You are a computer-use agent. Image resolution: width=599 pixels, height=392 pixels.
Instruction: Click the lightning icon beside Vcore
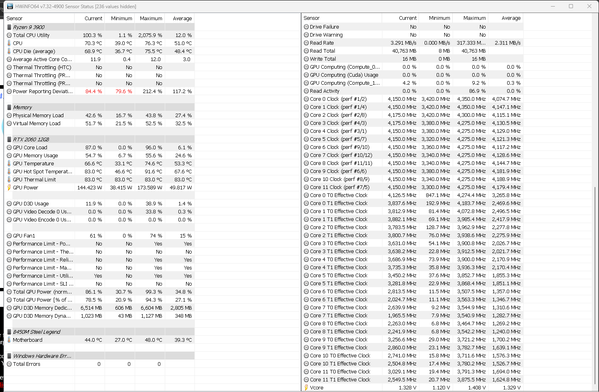[x=306, y=388]
